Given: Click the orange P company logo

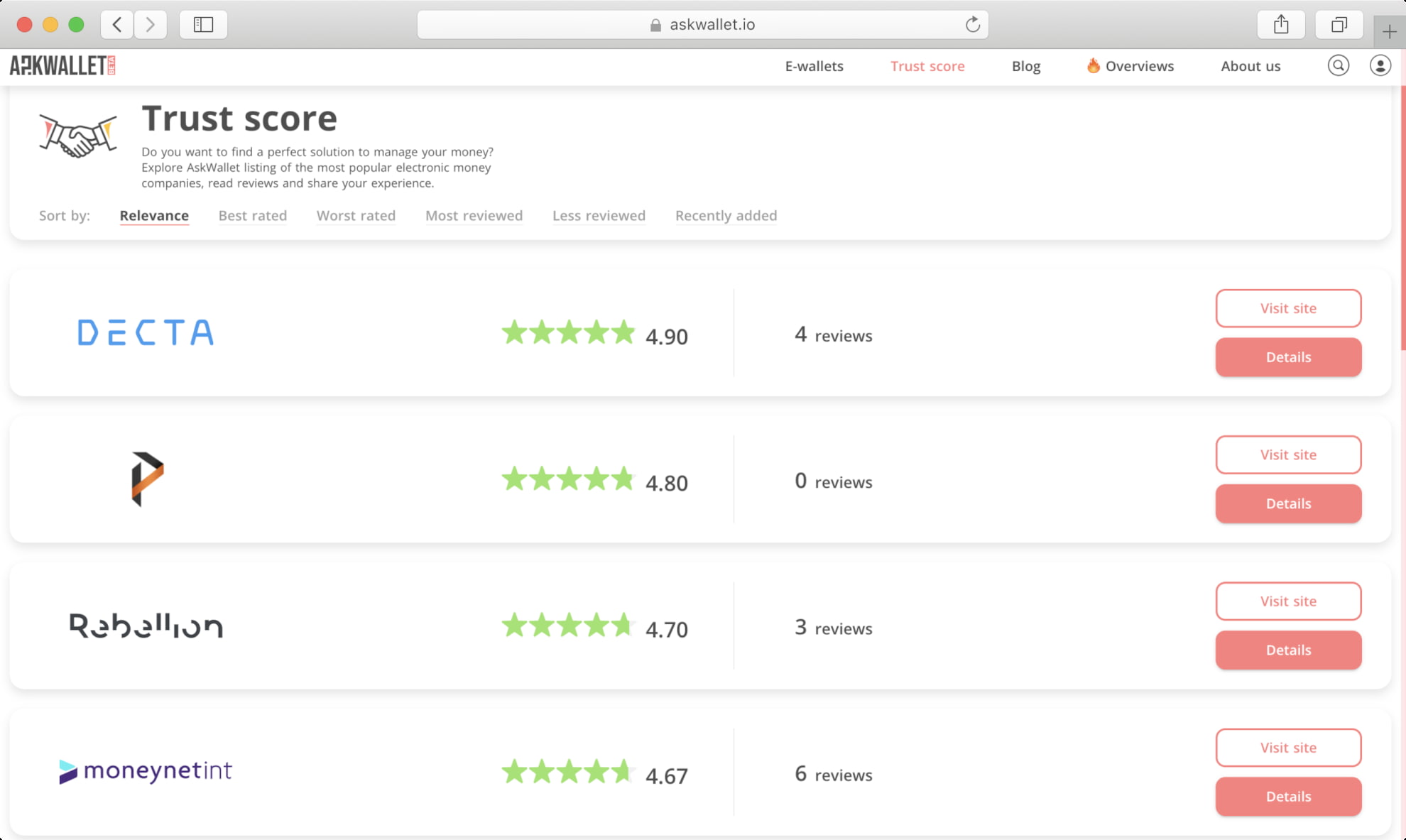Looking at the screenshot, I should 147,479.
